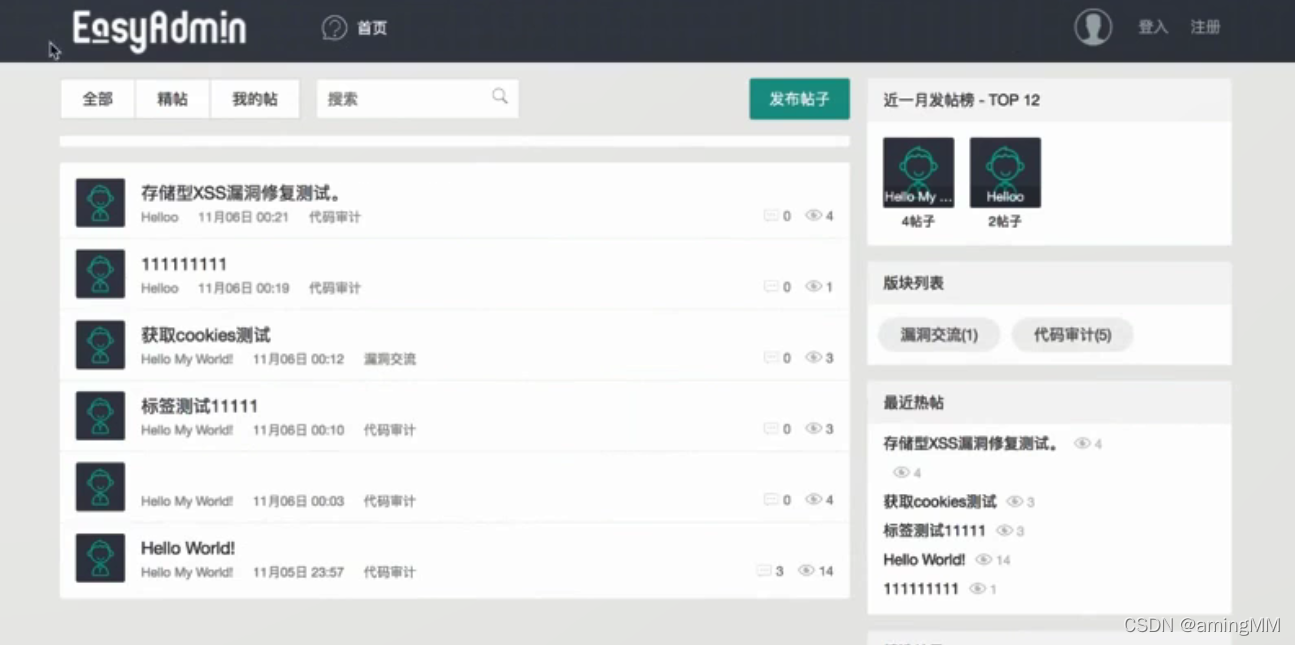The height and width of the screenshot is (645, 1295).
Task: Click the Helloo thumbnail in TOP 12 list
Action: pos(1005,170)
